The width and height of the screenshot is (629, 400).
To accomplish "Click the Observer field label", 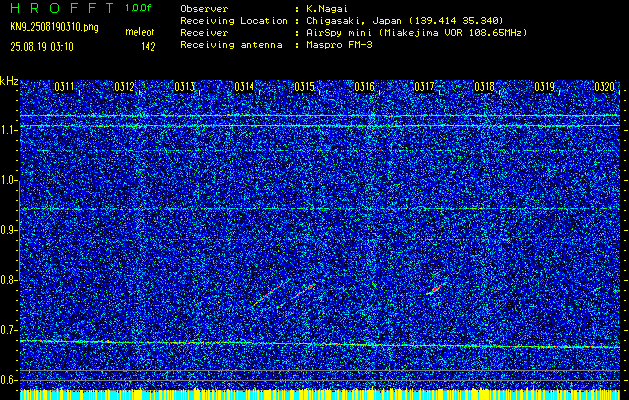I will point(204,9).
